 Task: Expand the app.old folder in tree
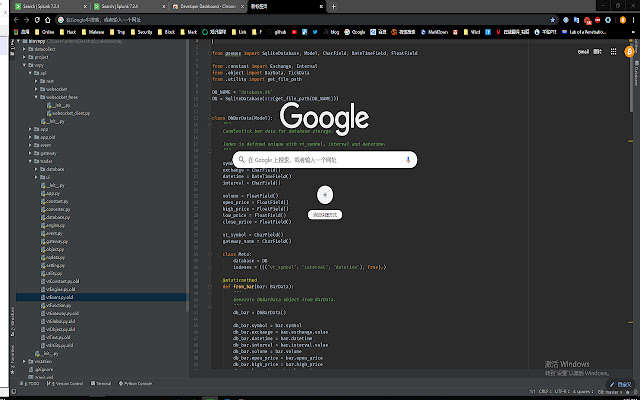[30, 137]
